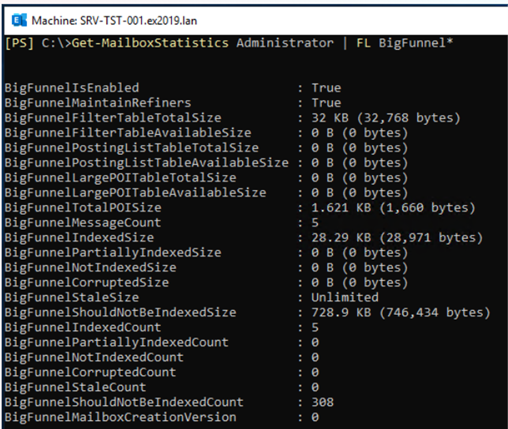Click the 'BigFunnelIndexedCount' property name

83,327
